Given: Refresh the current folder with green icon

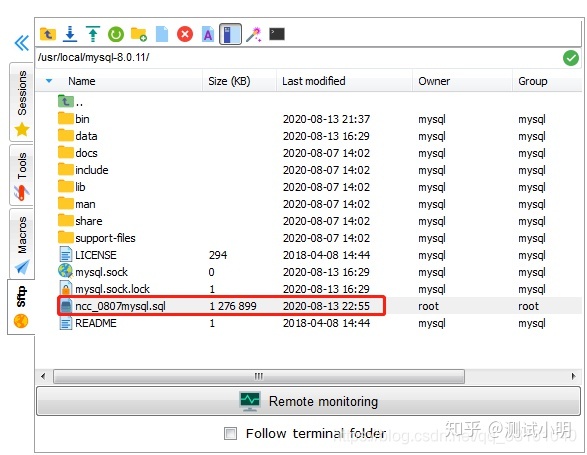Looking at the screenshot, I should point(116,34).
